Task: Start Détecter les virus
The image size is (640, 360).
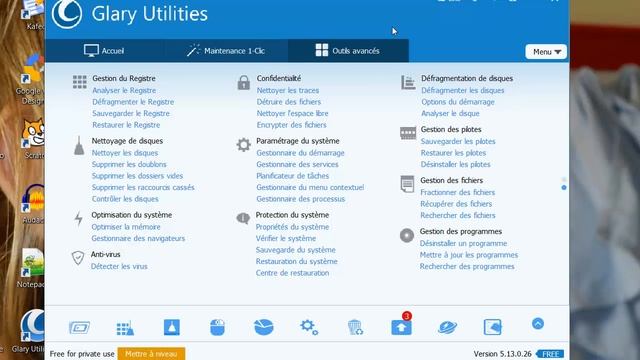Action: click(x=119, y=266)
